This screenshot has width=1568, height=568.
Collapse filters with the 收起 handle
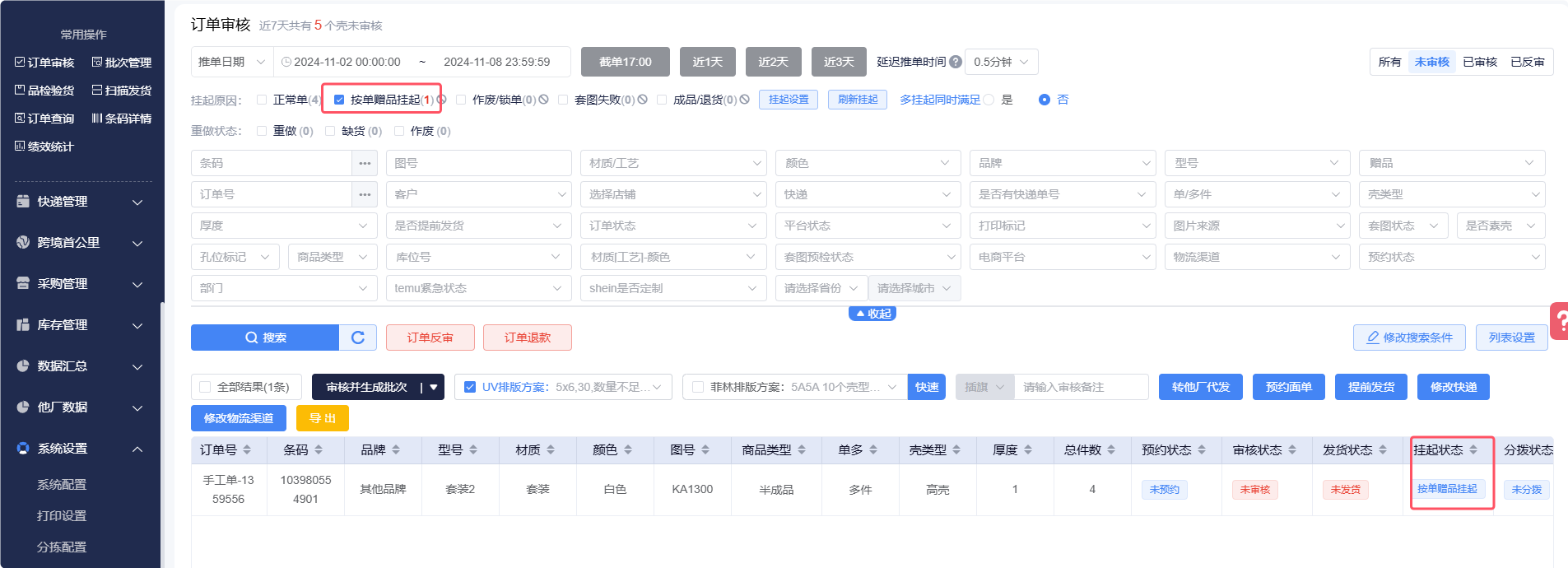[872, 314]
